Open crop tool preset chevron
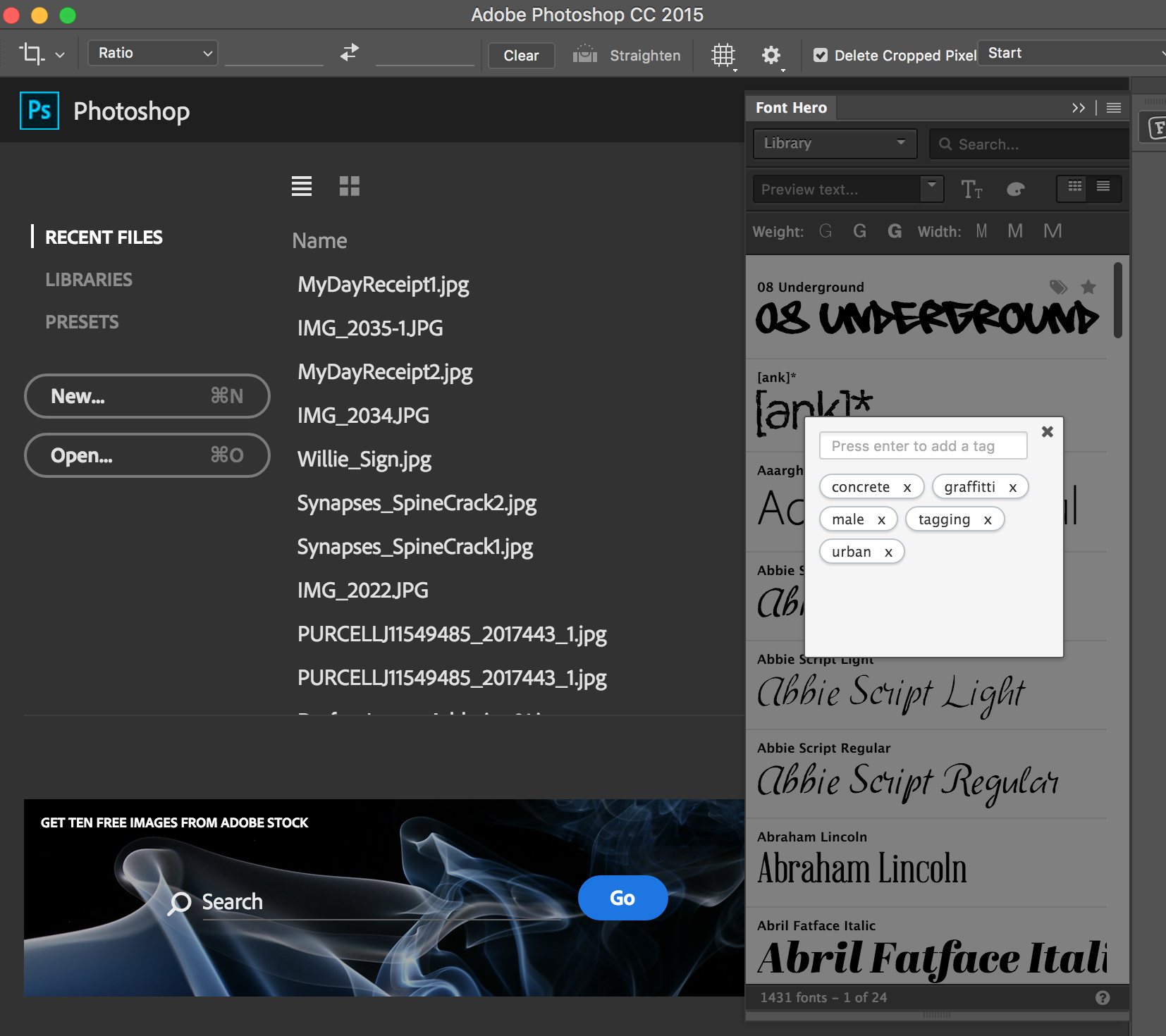This screenshot has width=1166, height=1036. (60, 55)
